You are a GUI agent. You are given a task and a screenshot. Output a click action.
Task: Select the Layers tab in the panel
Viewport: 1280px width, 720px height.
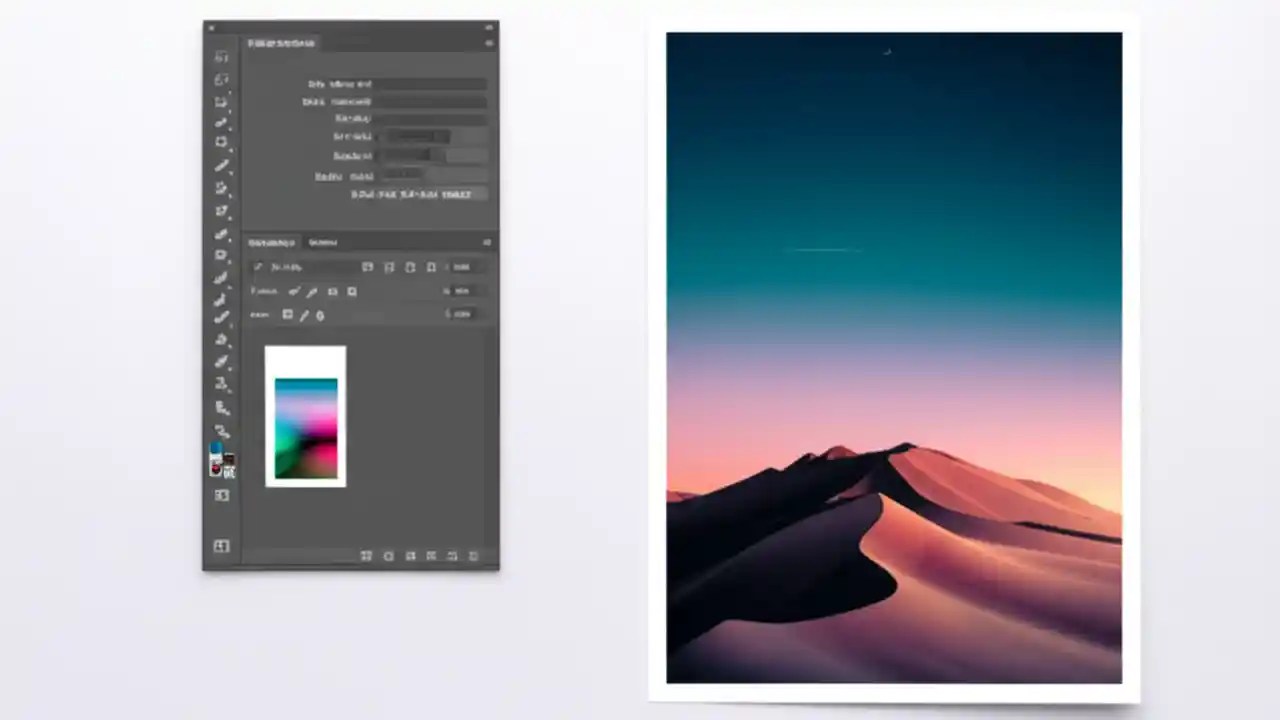coord(272,242)
